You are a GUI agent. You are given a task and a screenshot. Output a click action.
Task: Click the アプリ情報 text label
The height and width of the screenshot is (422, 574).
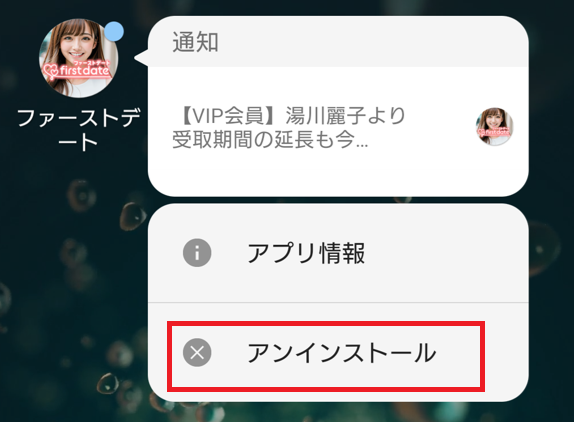(x=306, y=253)
